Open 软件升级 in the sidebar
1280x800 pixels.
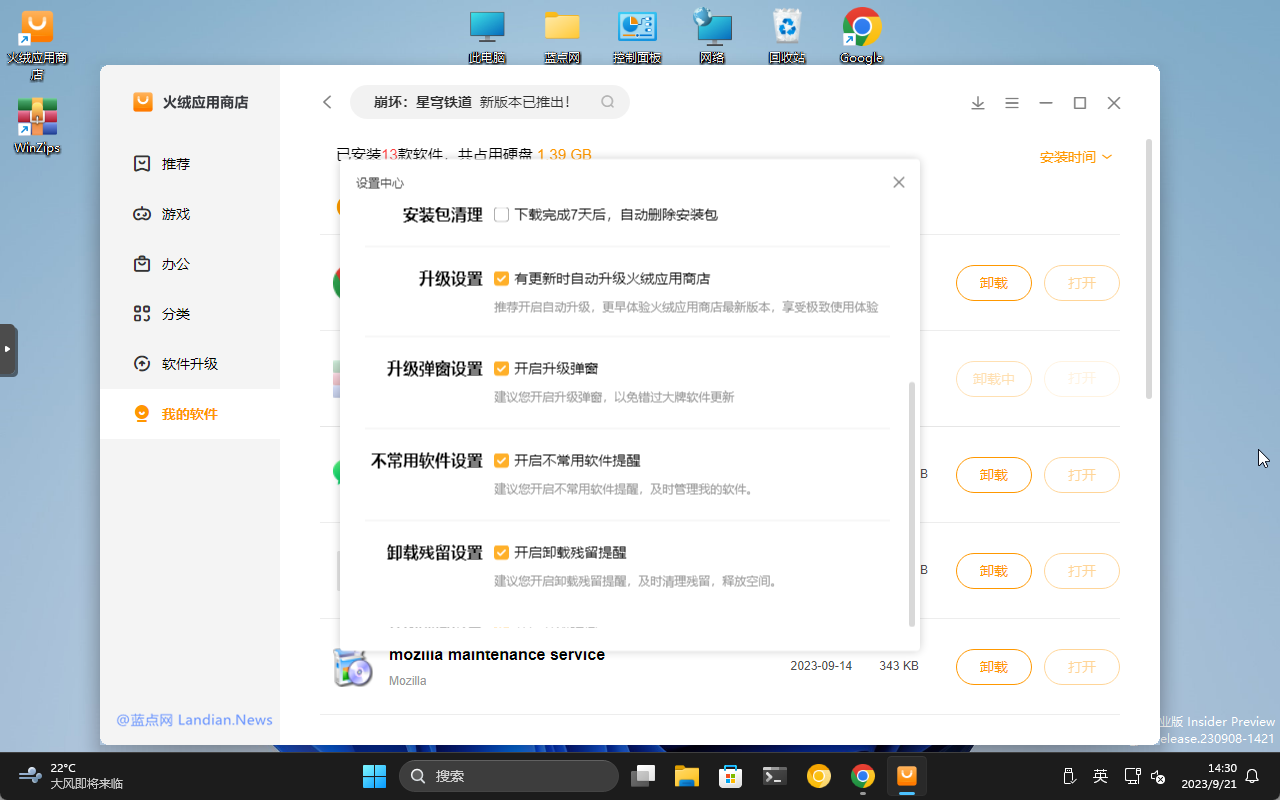[190, 364]
